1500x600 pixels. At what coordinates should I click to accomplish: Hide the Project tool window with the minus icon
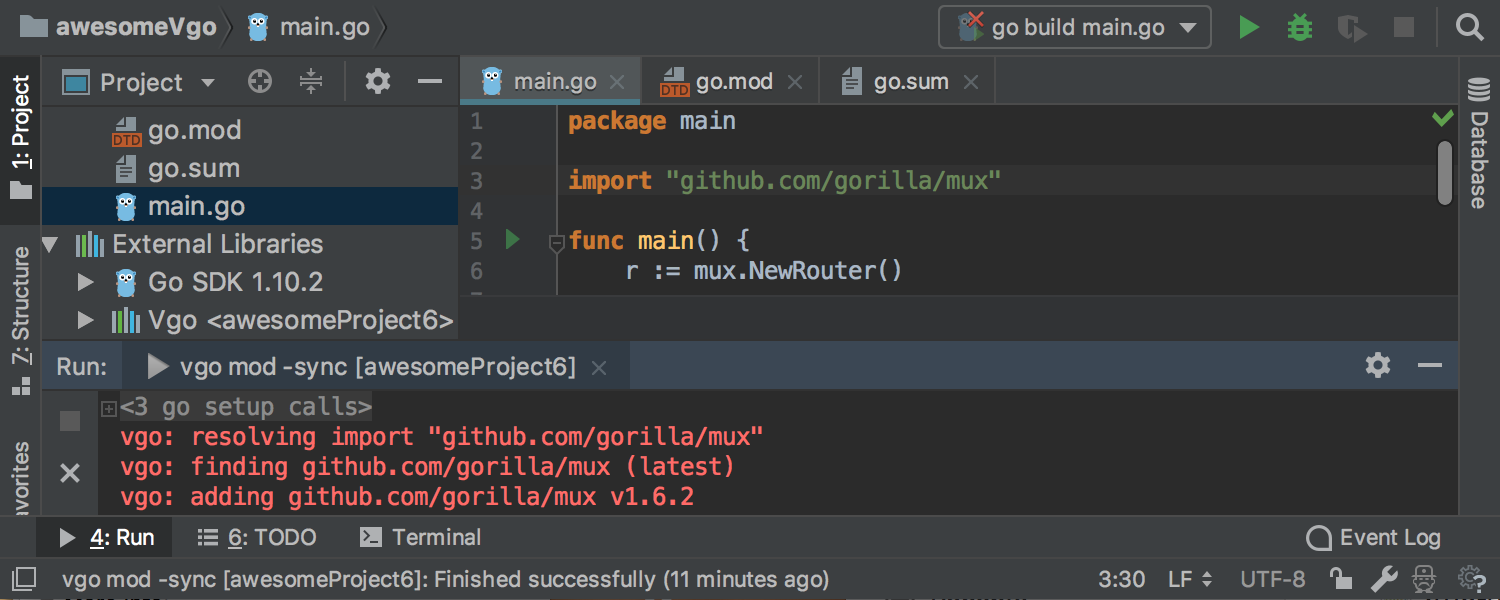click(430, 82)
